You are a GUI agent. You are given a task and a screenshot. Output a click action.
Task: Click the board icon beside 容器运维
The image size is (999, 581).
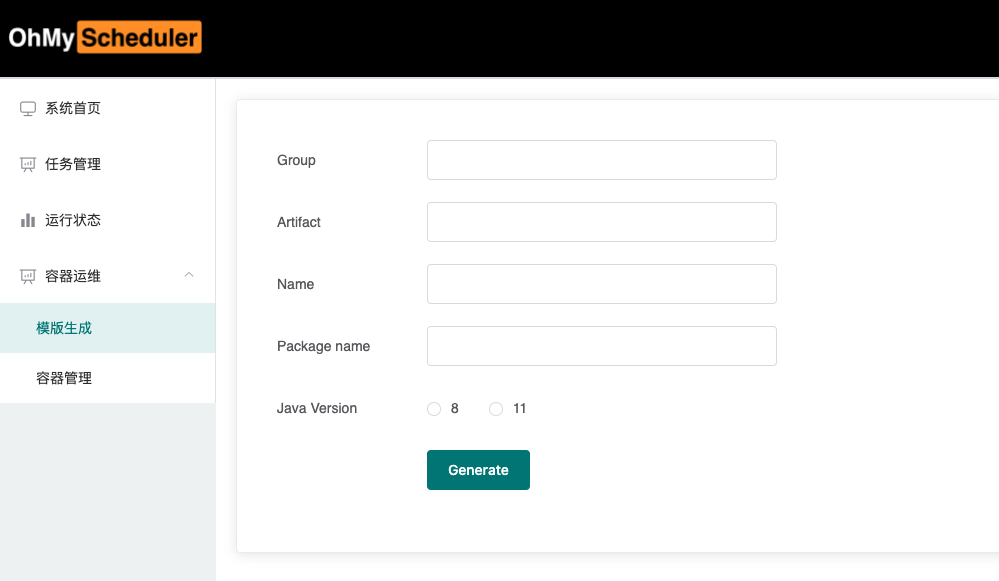tap(27, 276)
